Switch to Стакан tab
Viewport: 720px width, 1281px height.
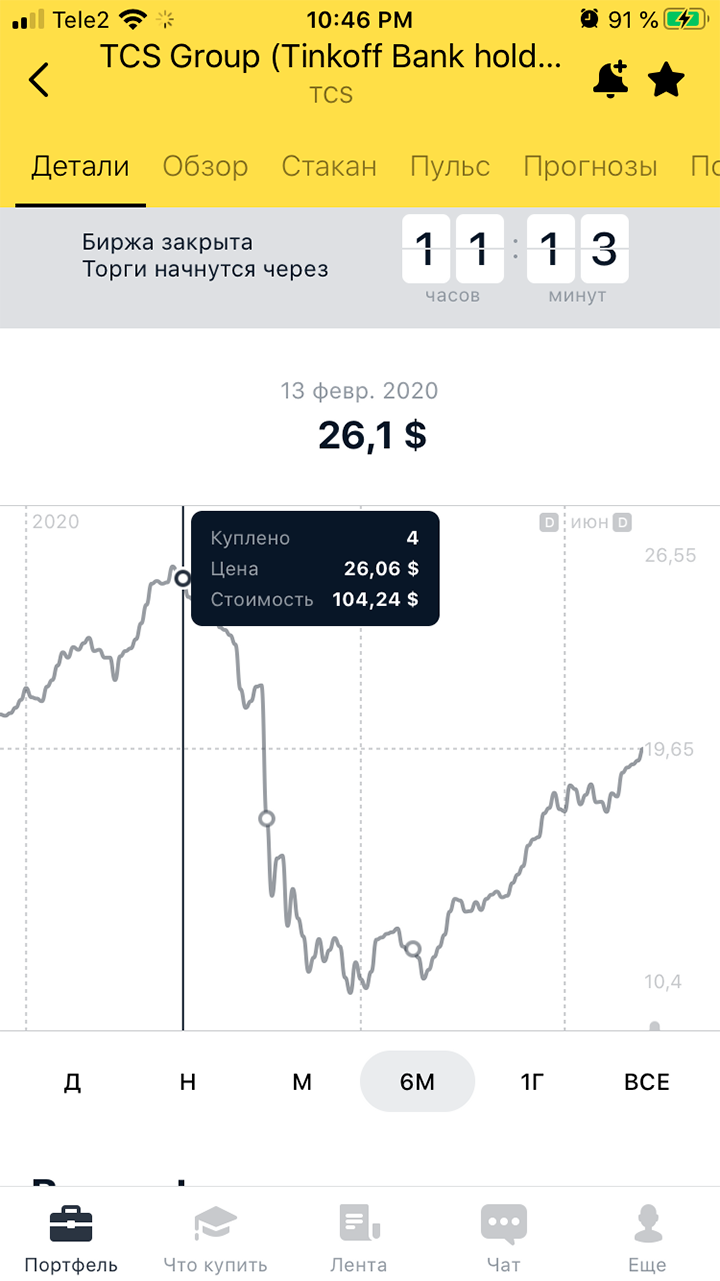329,166
